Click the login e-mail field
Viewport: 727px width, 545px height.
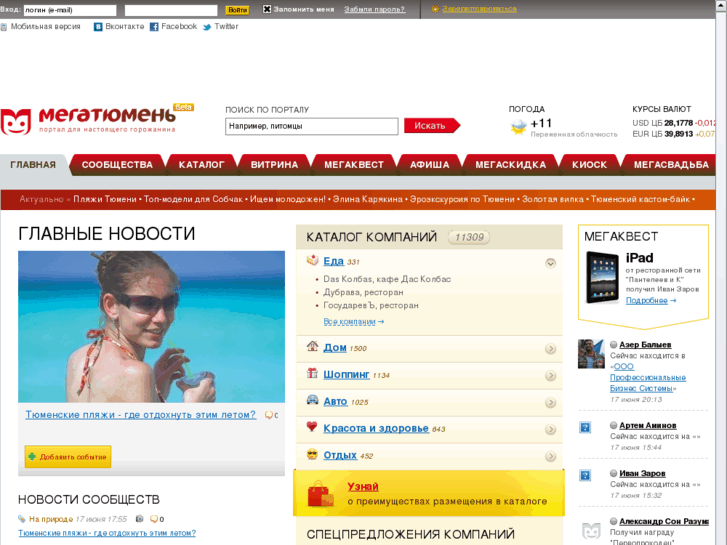[70, 10]
